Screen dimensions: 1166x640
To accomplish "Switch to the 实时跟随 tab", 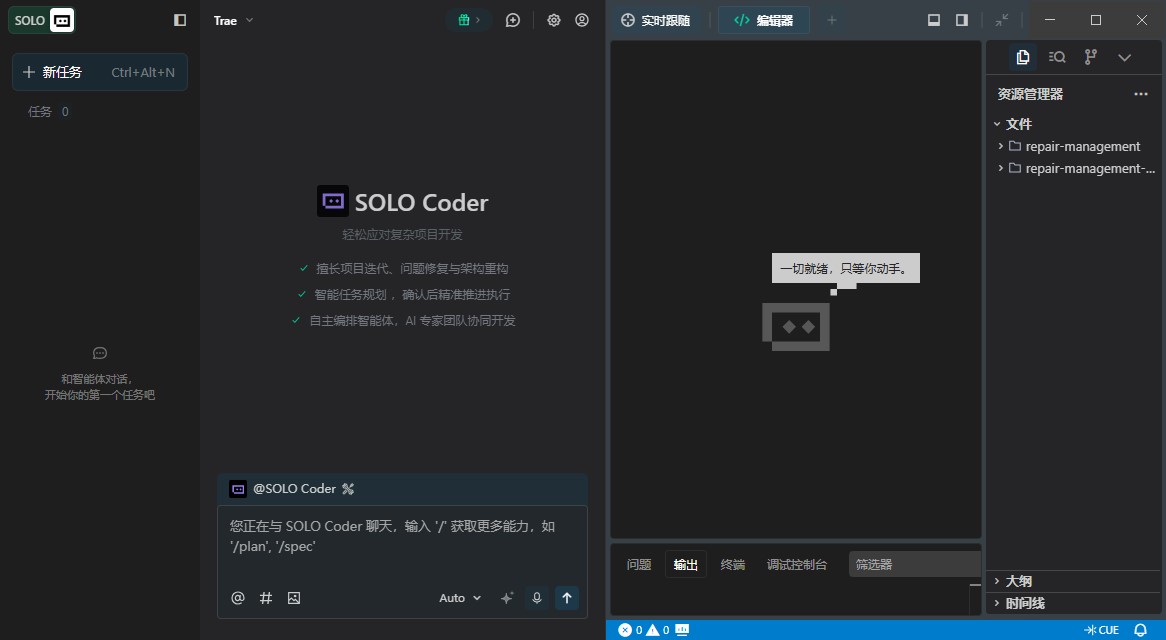I will click(x=656, y=20).
